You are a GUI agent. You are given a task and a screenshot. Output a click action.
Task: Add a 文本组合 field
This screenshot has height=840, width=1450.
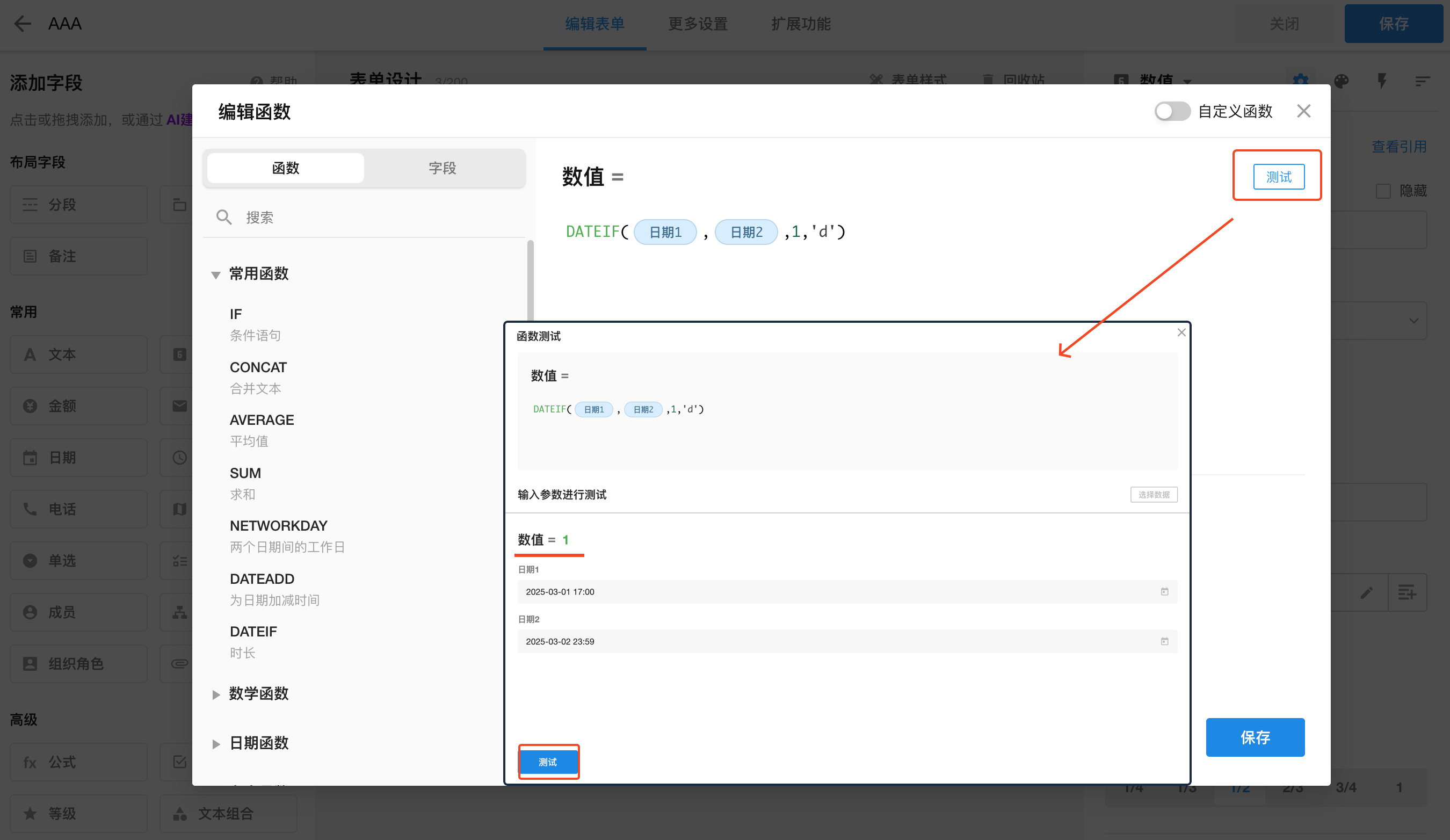[x=228, y=814]
